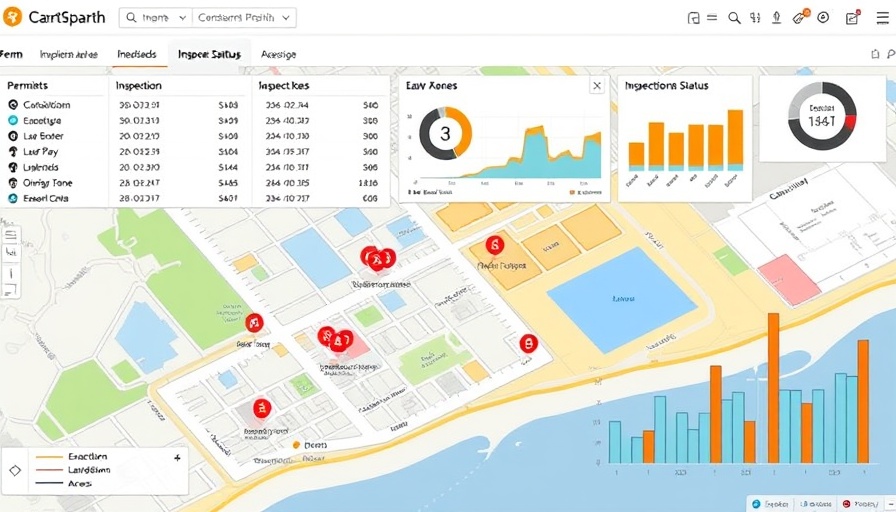Open the tag icon with orange badge

(801, 17)
